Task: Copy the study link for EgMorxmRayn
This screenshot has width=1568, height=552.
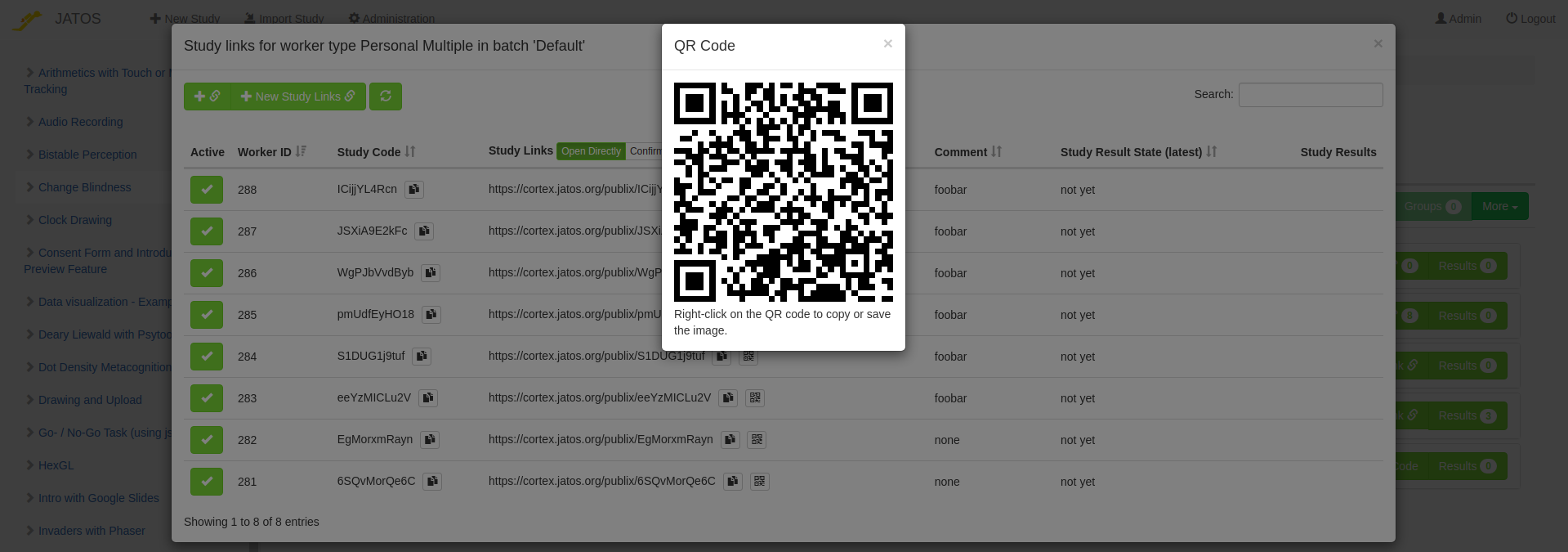Action: pos(730,440)
